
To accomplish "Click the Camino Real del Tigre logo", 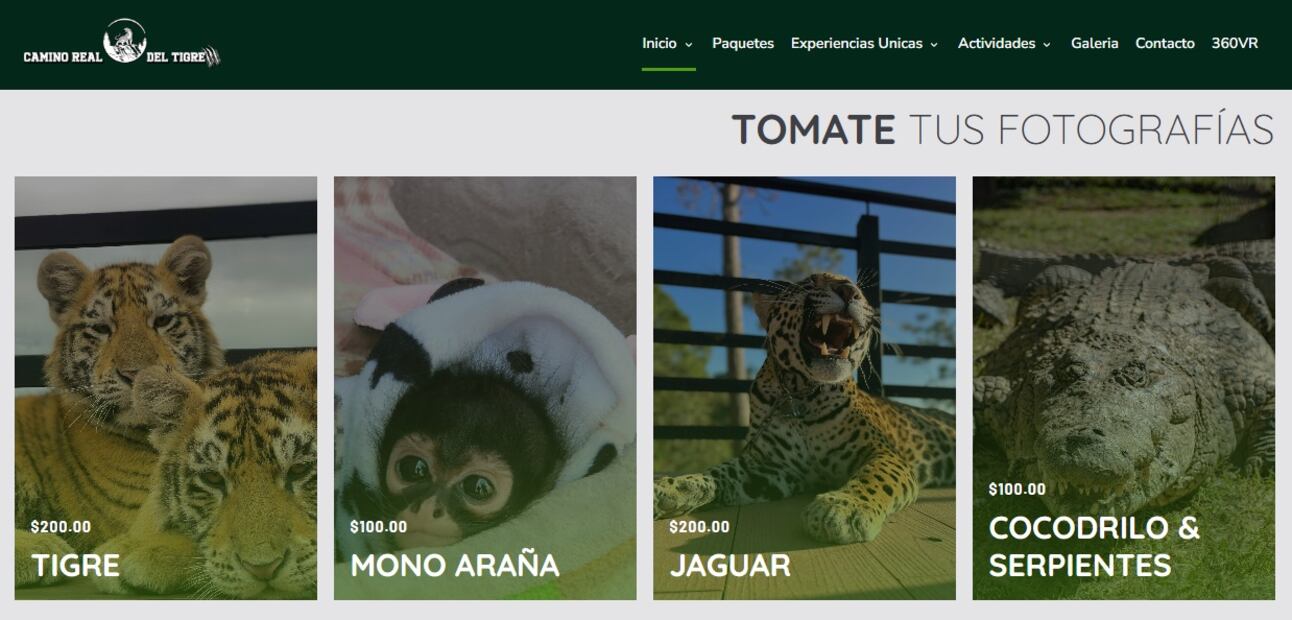I will [x=122, y=43].
